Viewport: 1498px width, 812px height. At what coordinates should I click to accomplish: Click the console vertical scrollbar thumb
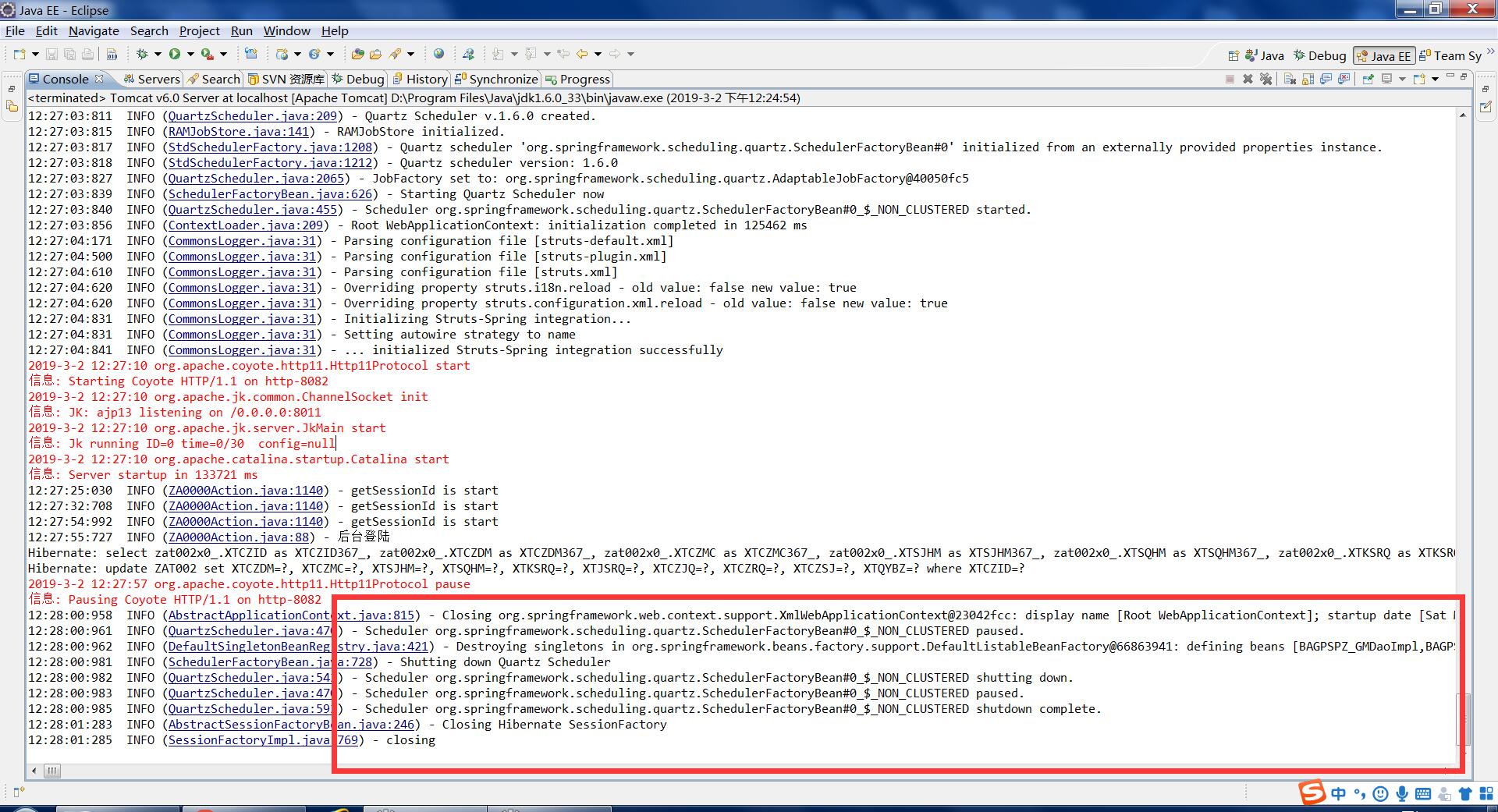[1462, 719]
